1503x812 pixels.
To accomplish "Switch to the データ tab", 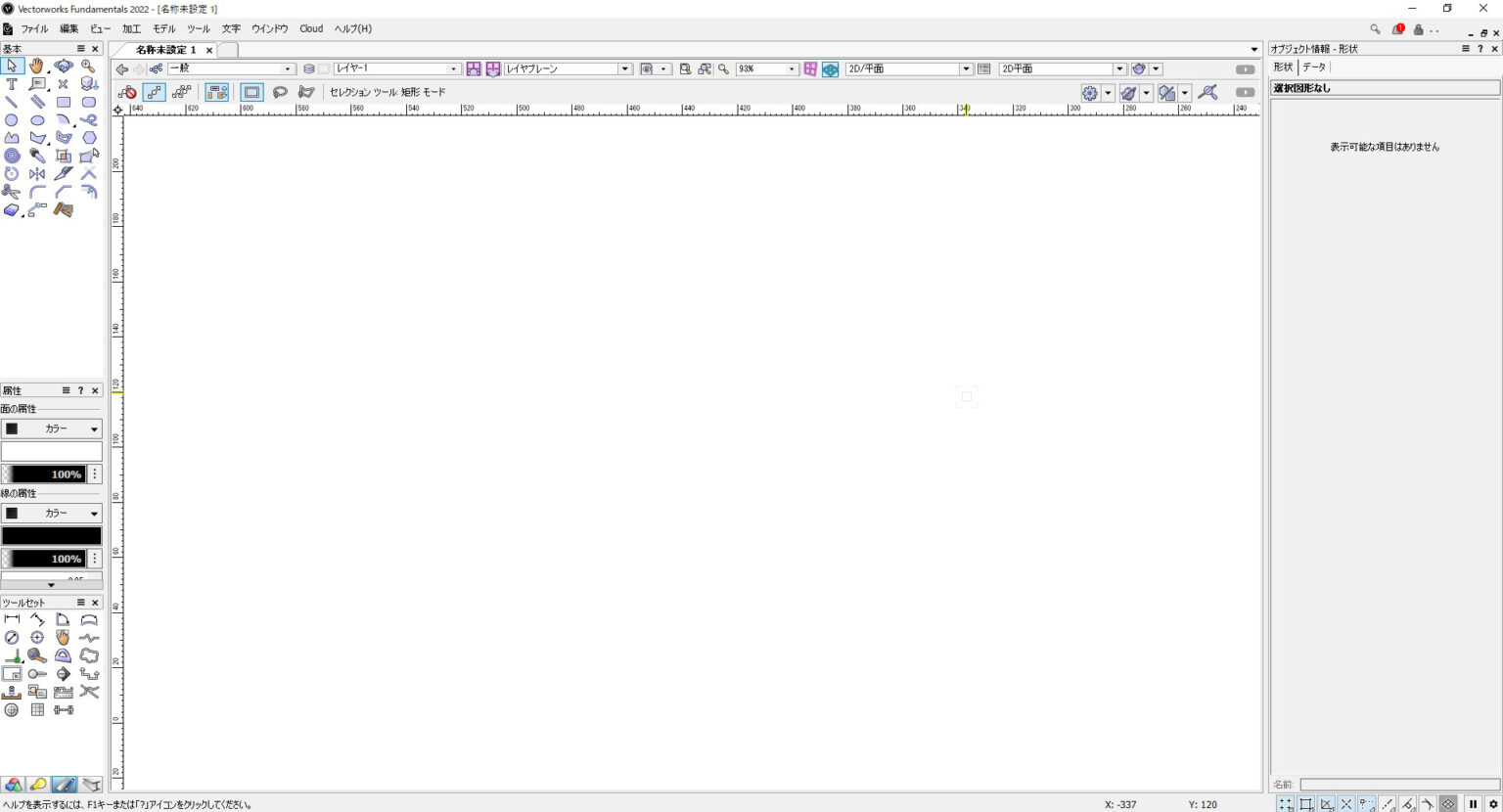I will pos(1314,68).
